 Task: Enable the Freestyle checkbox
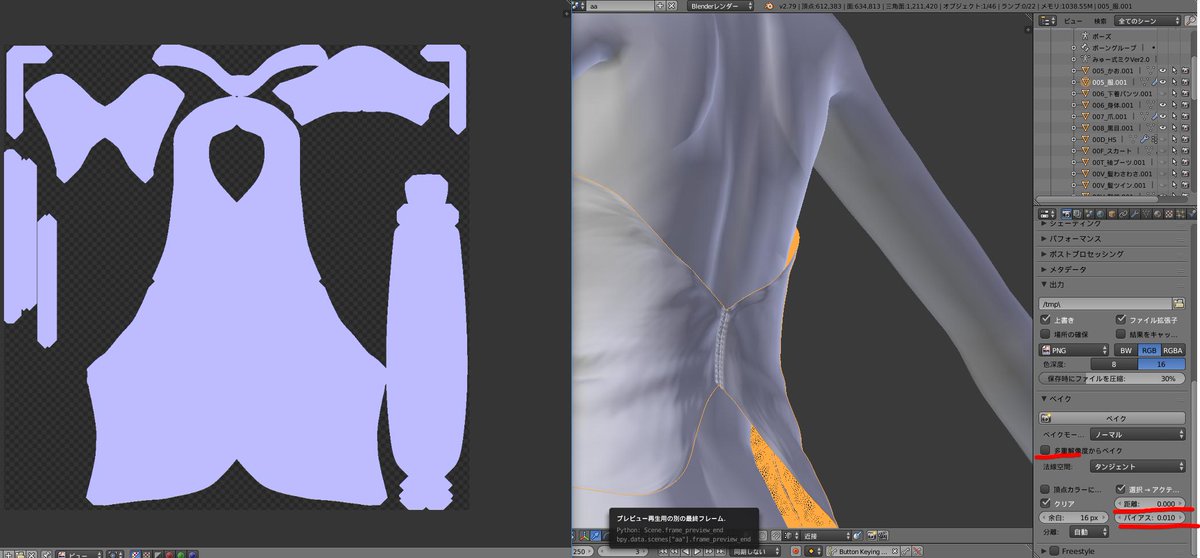click(x=1053, y=551)
